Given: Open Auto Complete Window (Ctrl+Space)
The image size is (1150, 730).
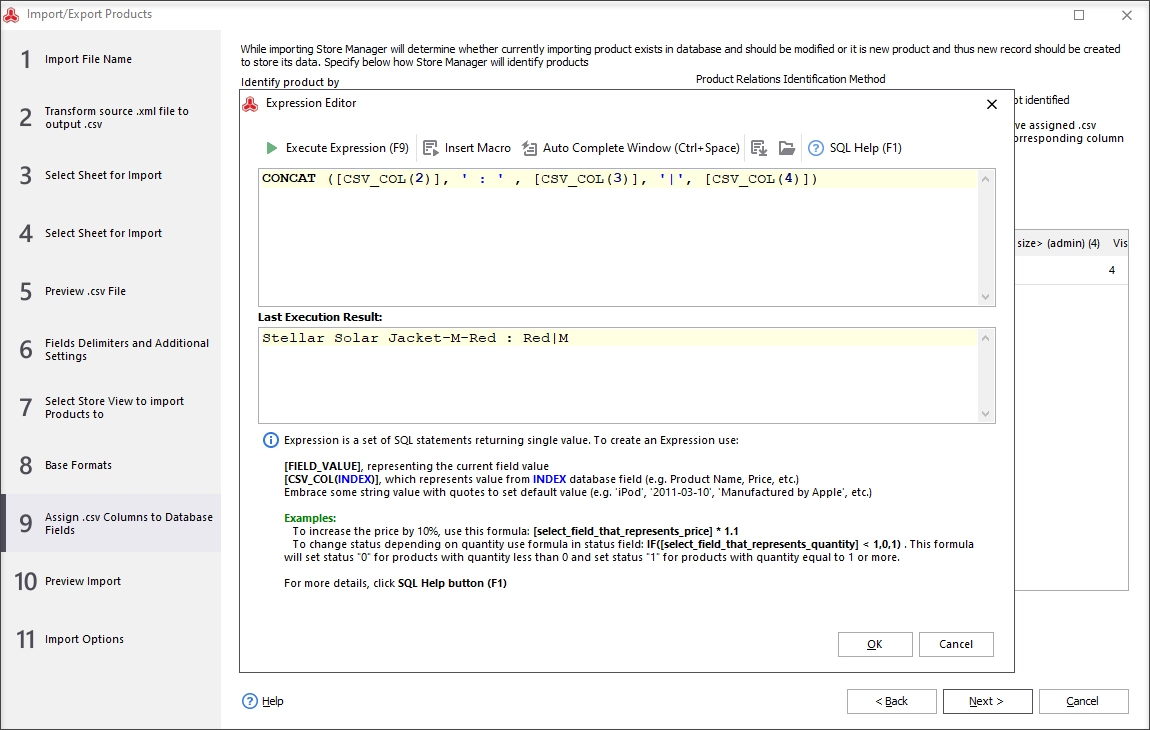Looking at the screenshot, I should [x=631, y=148].
